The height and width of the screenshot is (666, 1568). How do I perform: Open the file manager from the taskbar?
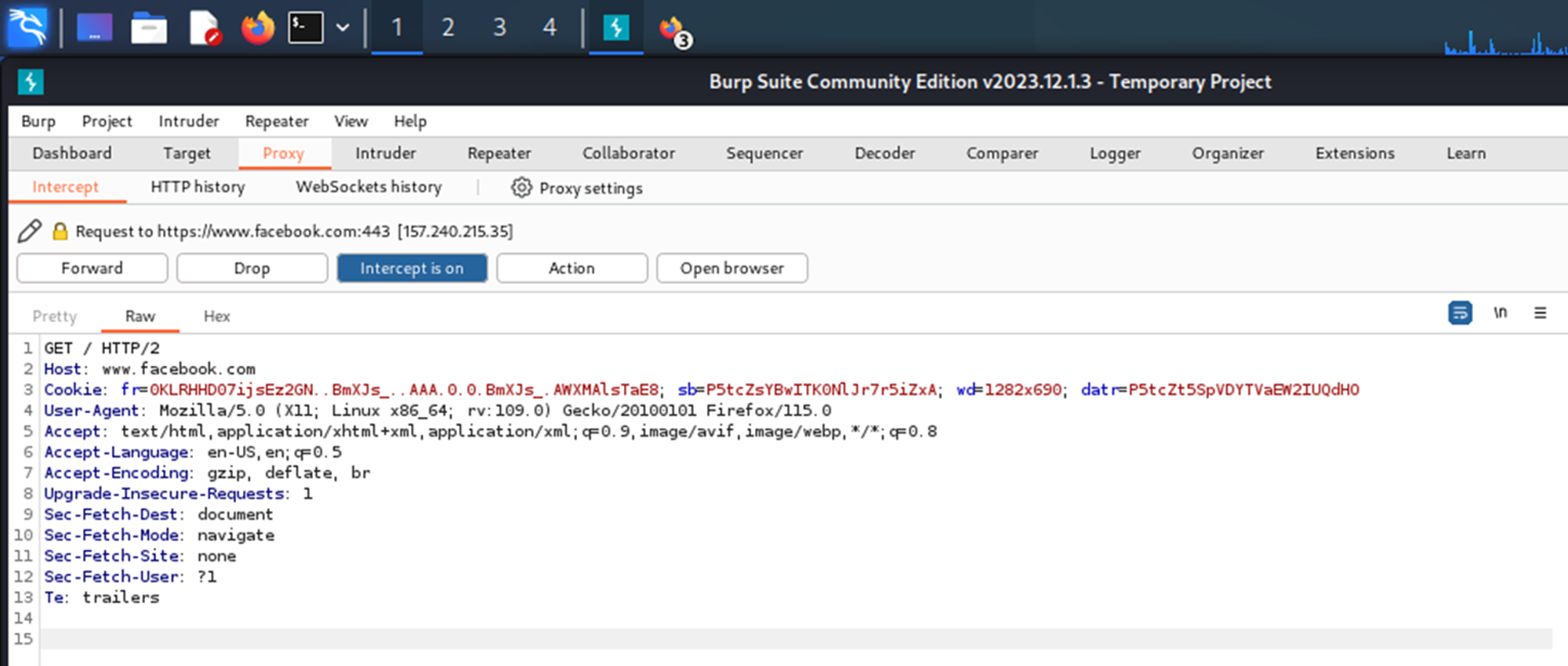click(148, 29)
